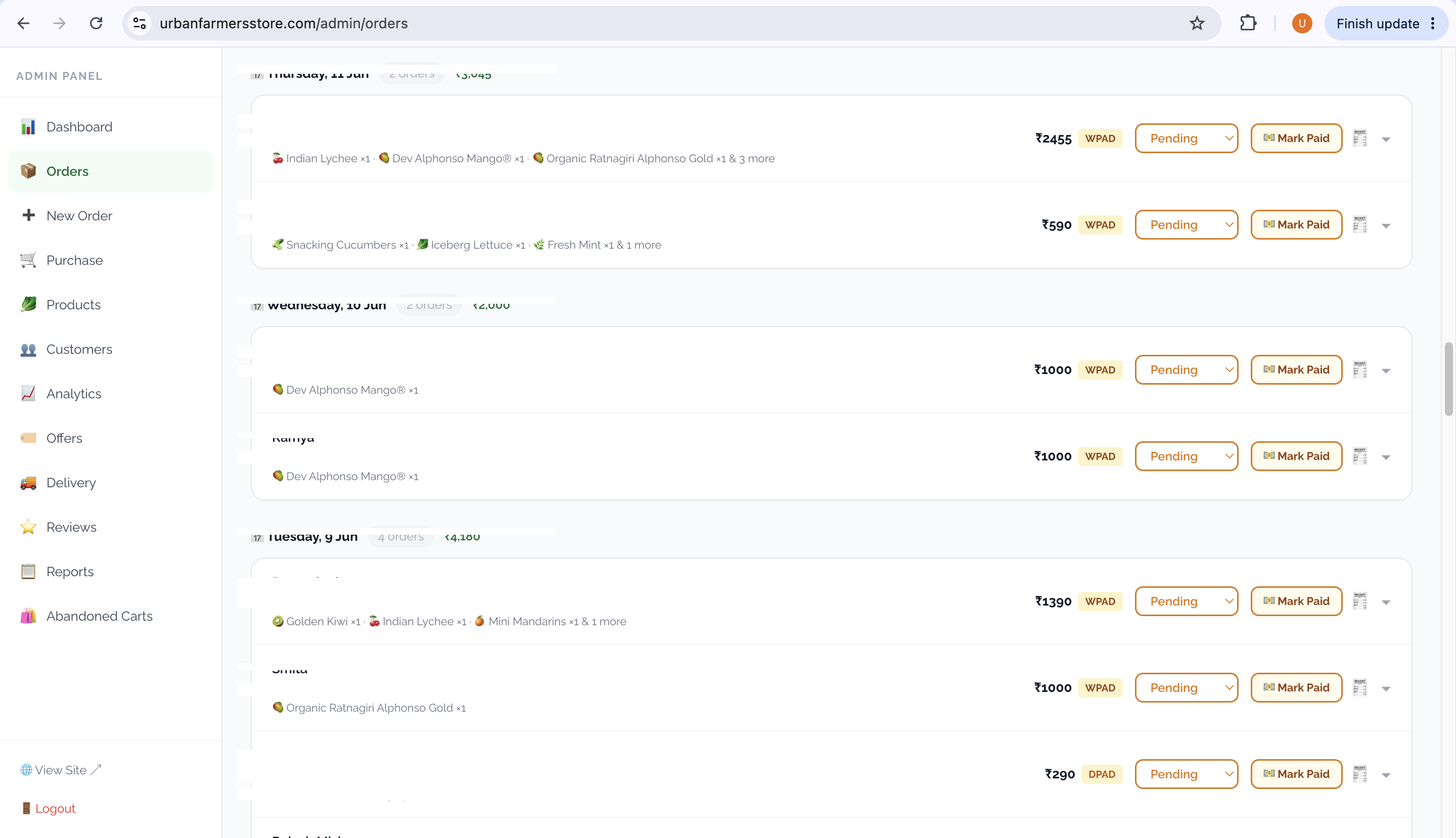Viewport: 1456px width, 838px height.
Task: Click the page vertical scrollbar thumb
Action: [1448, 379]
